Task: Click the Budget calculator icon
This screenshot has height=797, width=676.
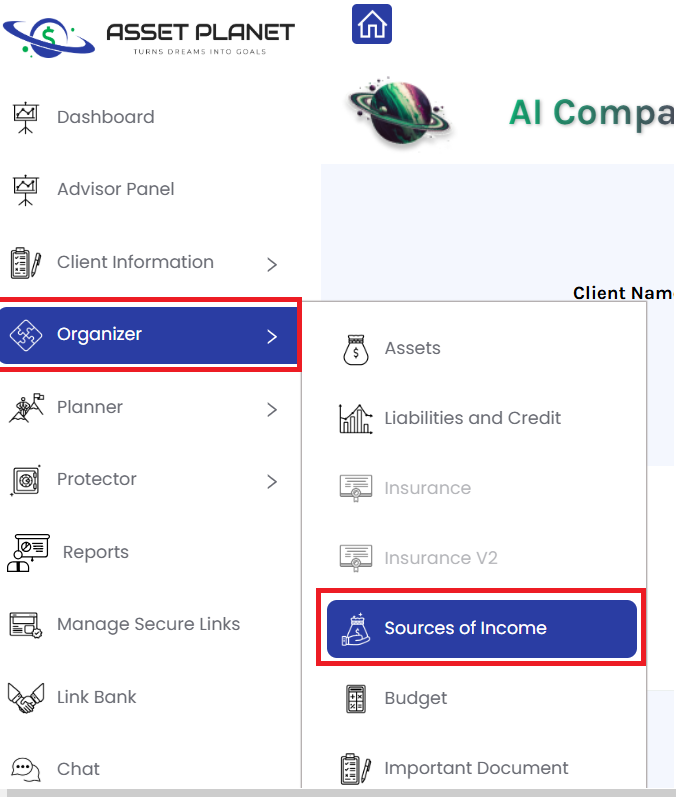Action: pyautogui.click(x=355, y=698)
